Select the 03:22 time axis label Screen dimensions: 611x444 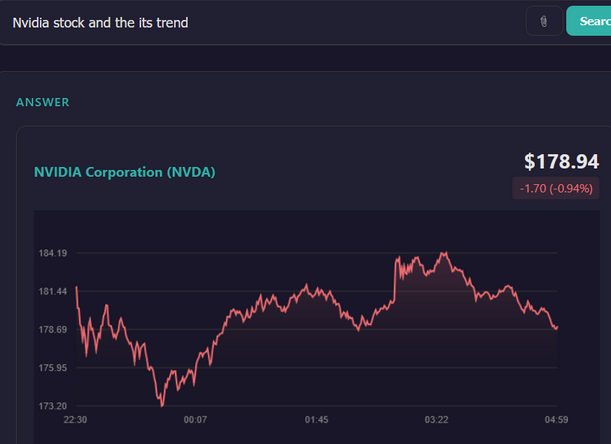[436, 420]
